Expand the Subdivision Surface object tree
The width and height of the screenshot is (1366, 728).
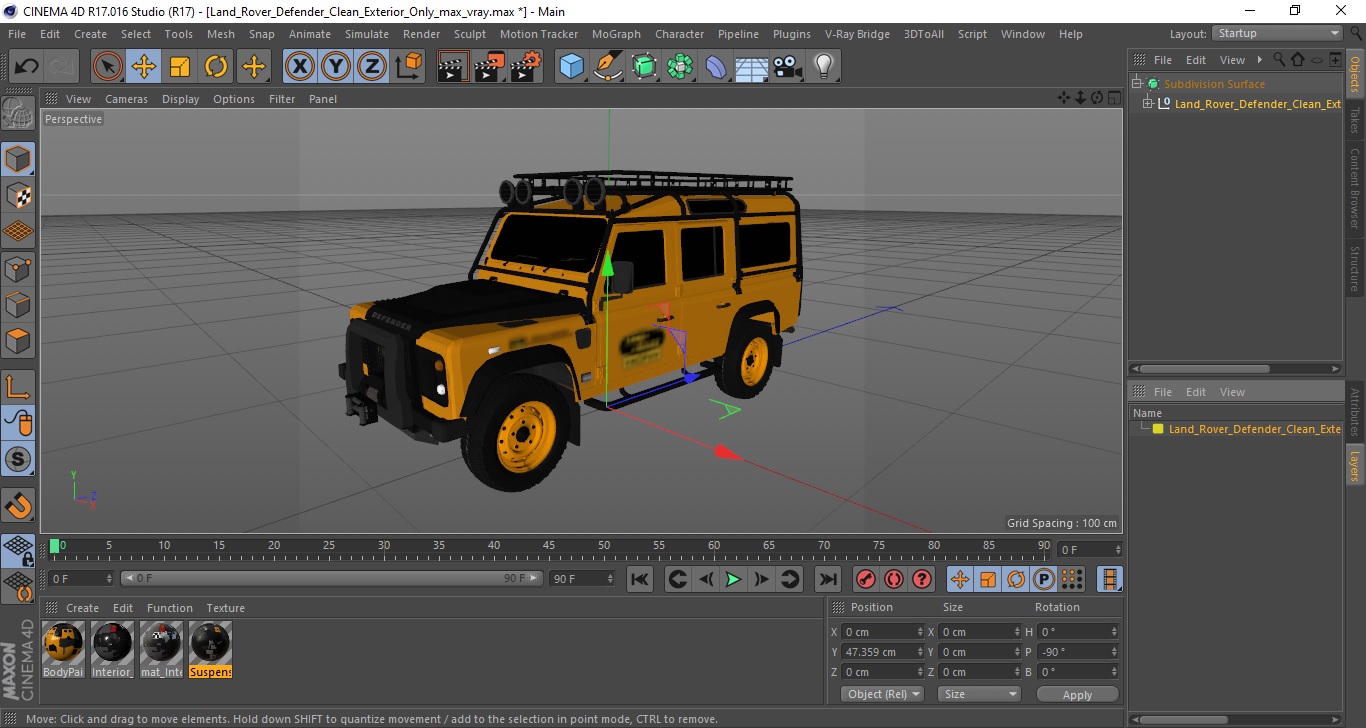1137,84
